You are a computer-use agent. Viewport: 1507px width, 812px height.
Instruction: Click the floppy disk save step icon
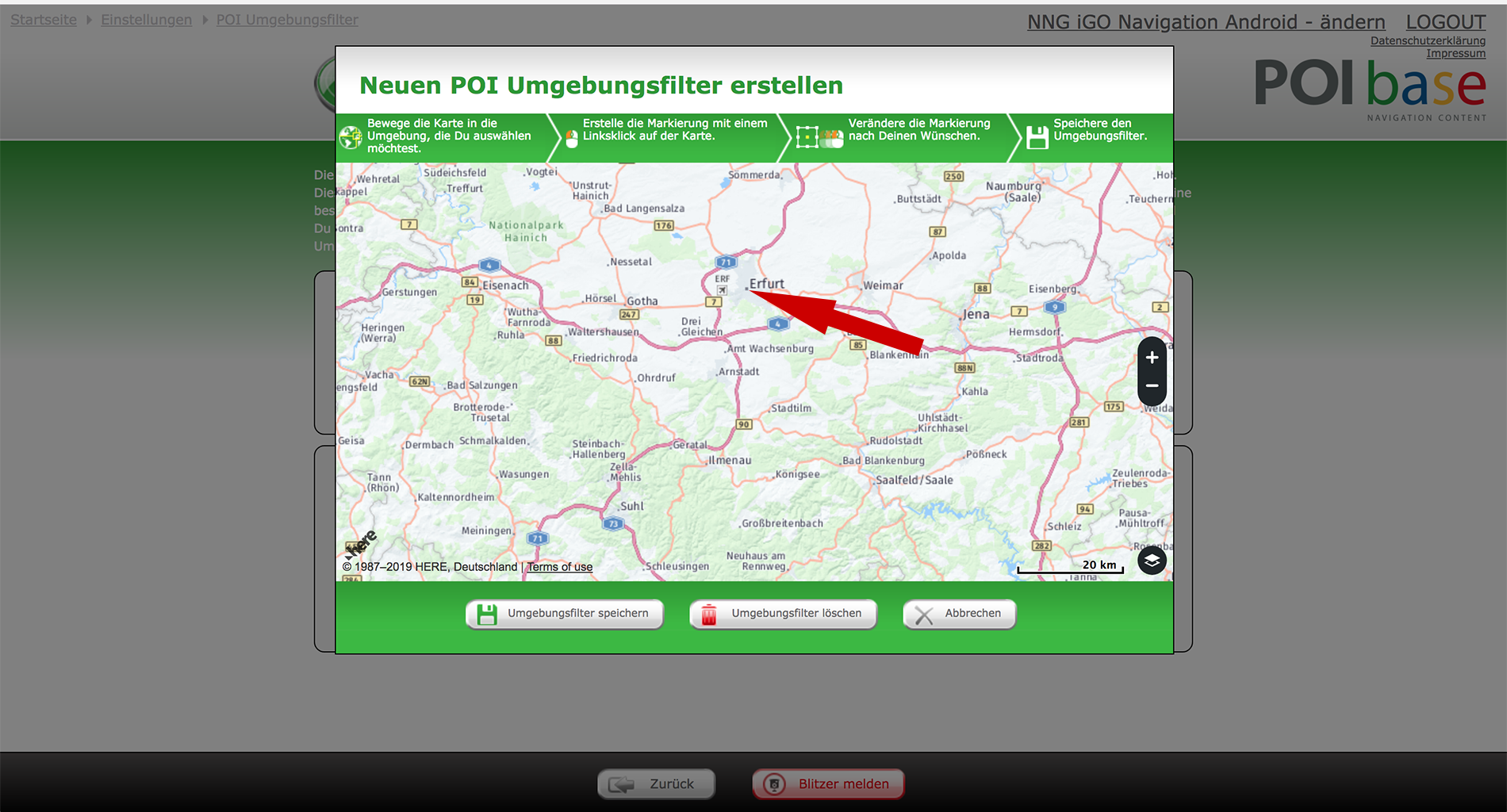click(1037, 137)
